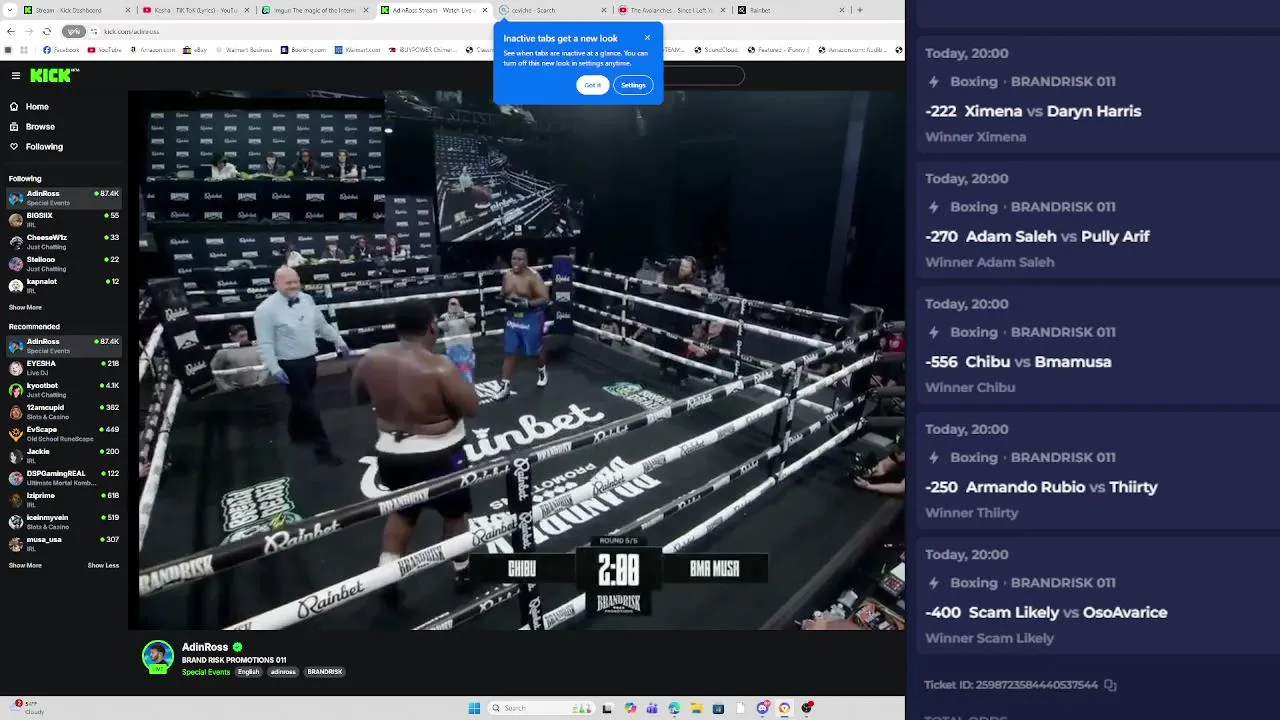Switch to the Rainbet browser tab
The width and height of the screenshot is (1280, 720).
(x=792, y=10)
